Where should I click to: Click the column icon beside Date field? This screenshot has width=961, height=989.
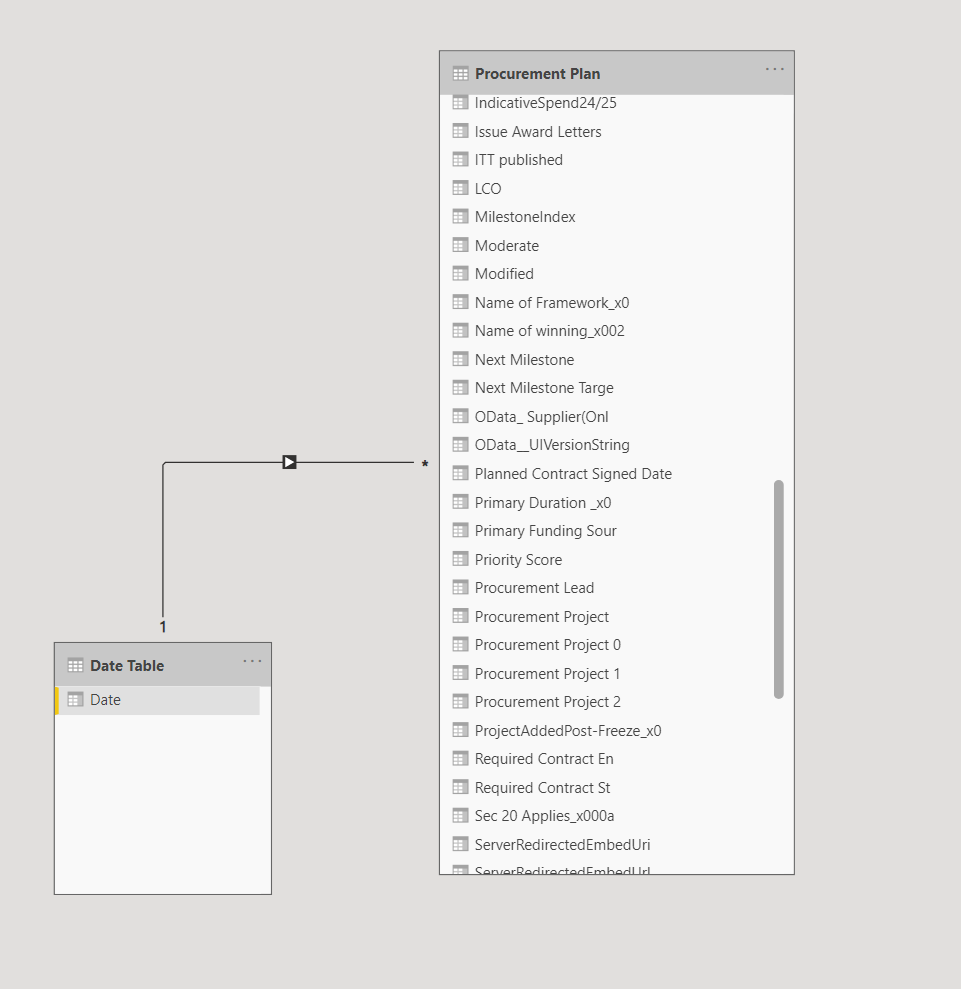coord(75,699)
